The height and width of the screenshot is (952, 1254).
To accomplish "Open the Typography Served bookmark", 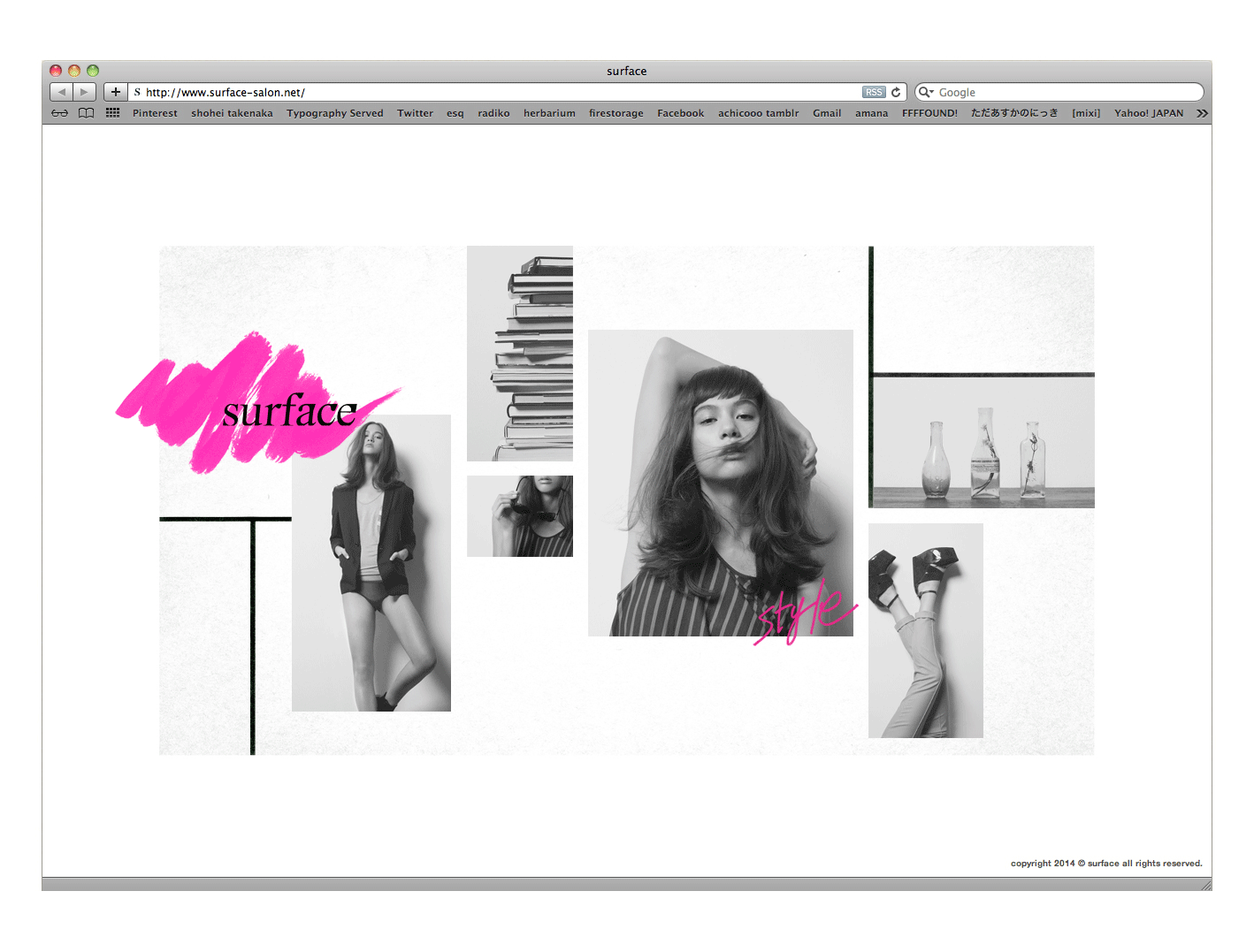I will point(335,113).
